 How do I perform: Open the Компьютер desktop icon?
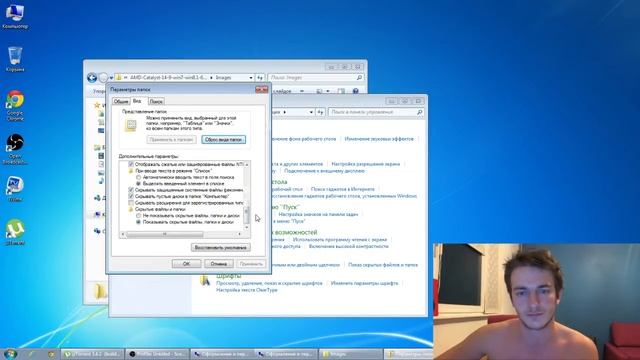click(x=15, y=17)
